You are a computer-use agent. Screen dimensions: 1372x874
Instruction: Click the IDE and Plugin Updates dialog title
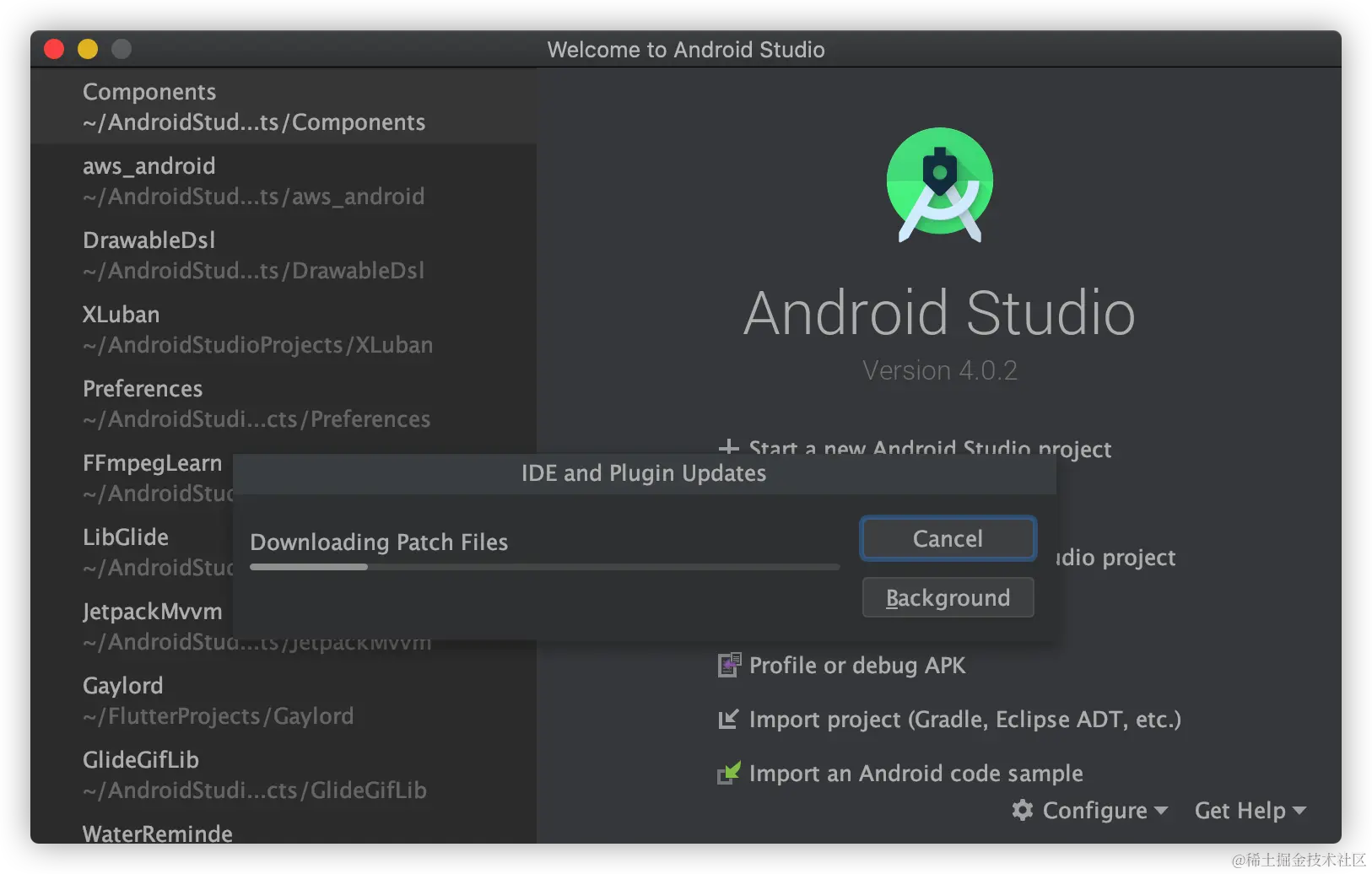(644, 473)
